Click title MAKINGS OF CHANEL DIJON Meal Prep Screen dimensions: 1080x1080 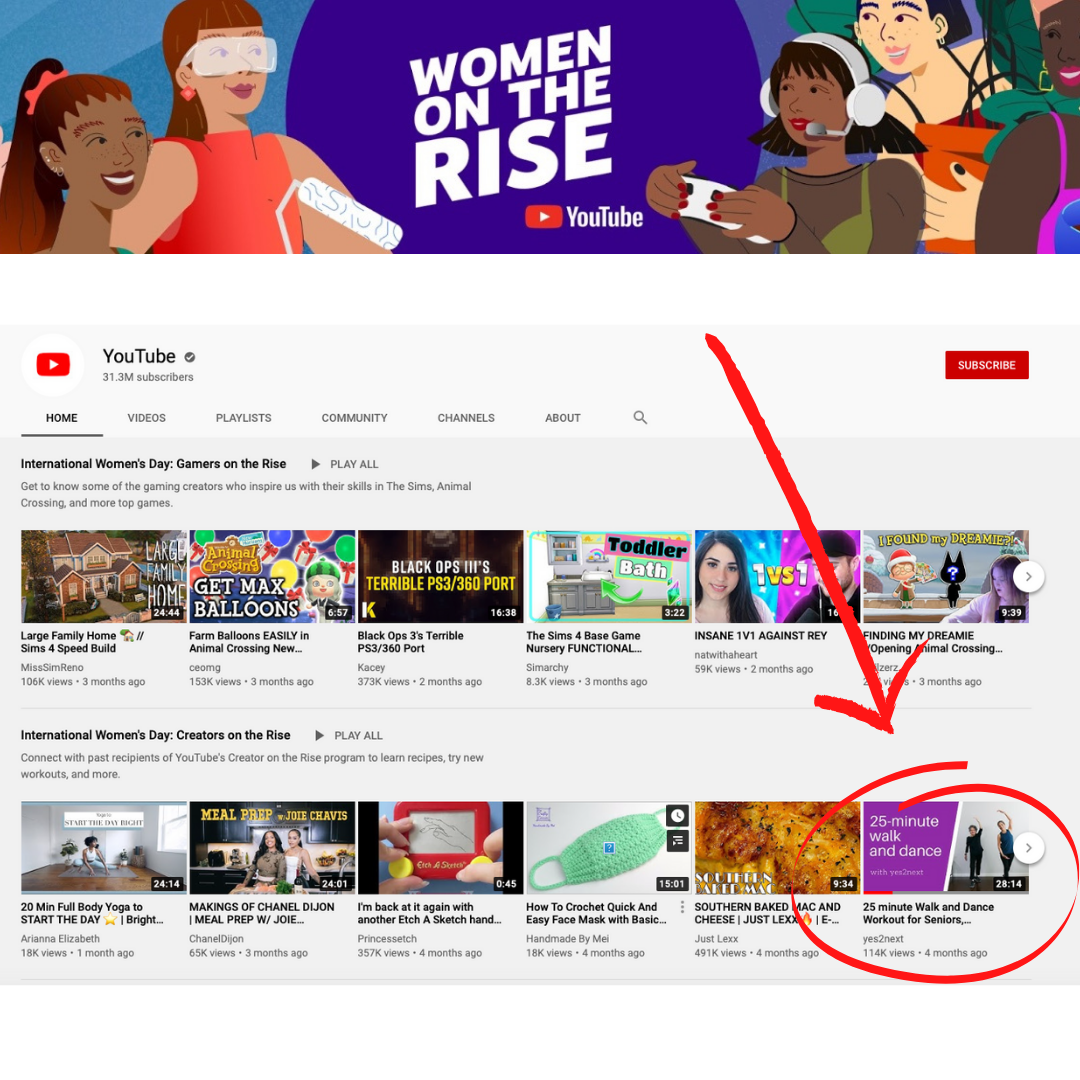point(262,913)
